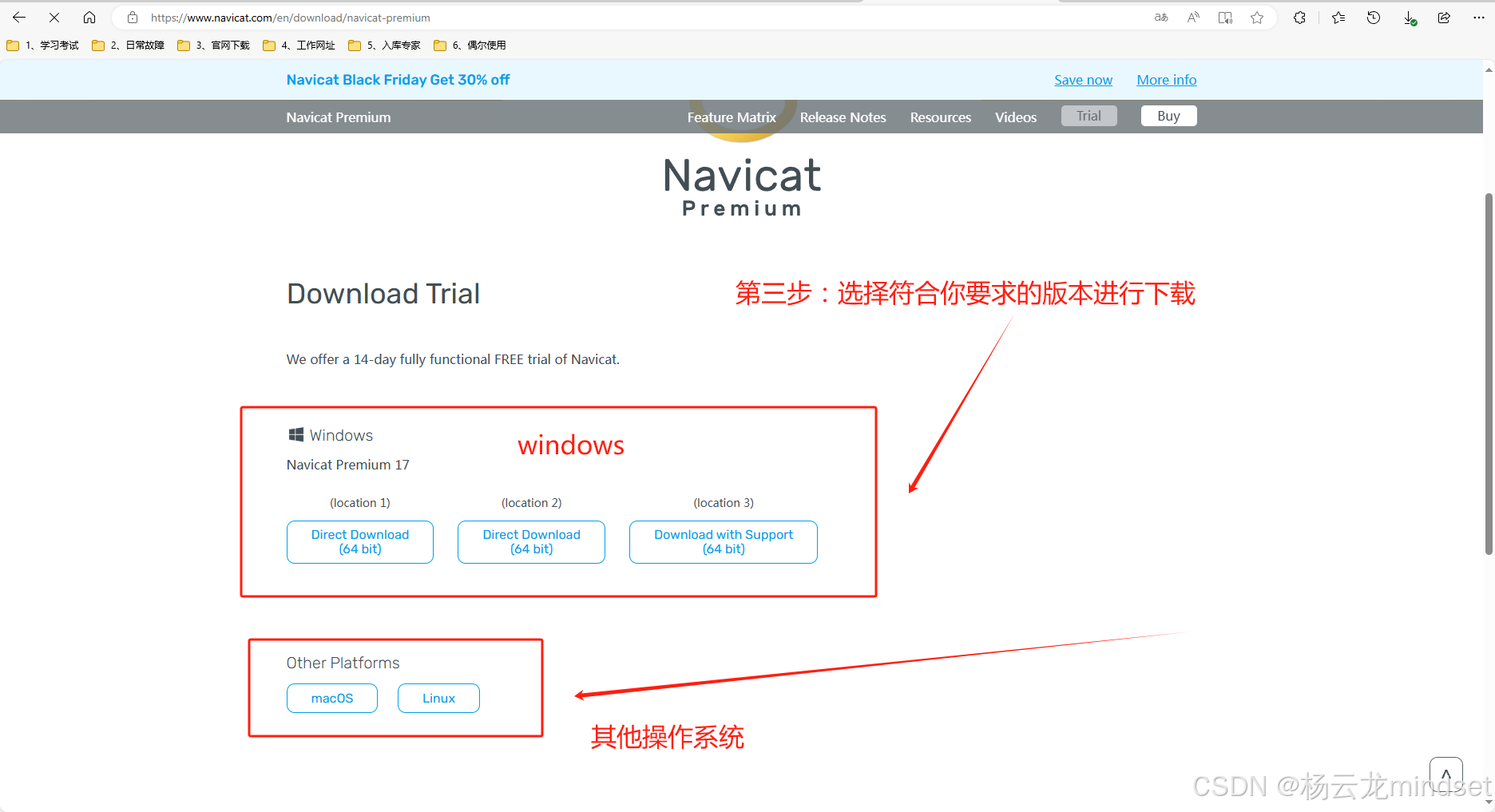Open bookmark folder 1、学习考试
Viewport: 1495px width, 812px height.
click(43, 46)
